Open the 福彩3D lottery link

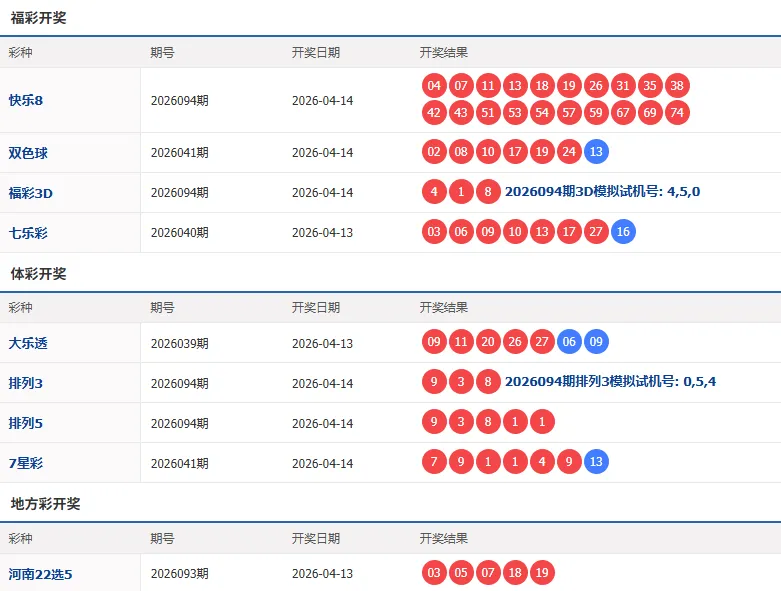coord(30,193)
